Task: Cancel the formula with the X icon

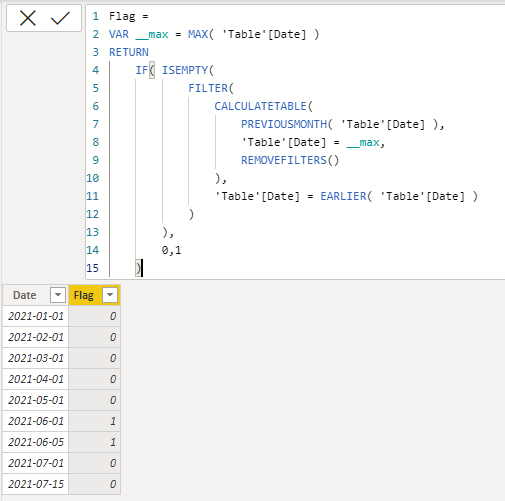Action: 28,18
